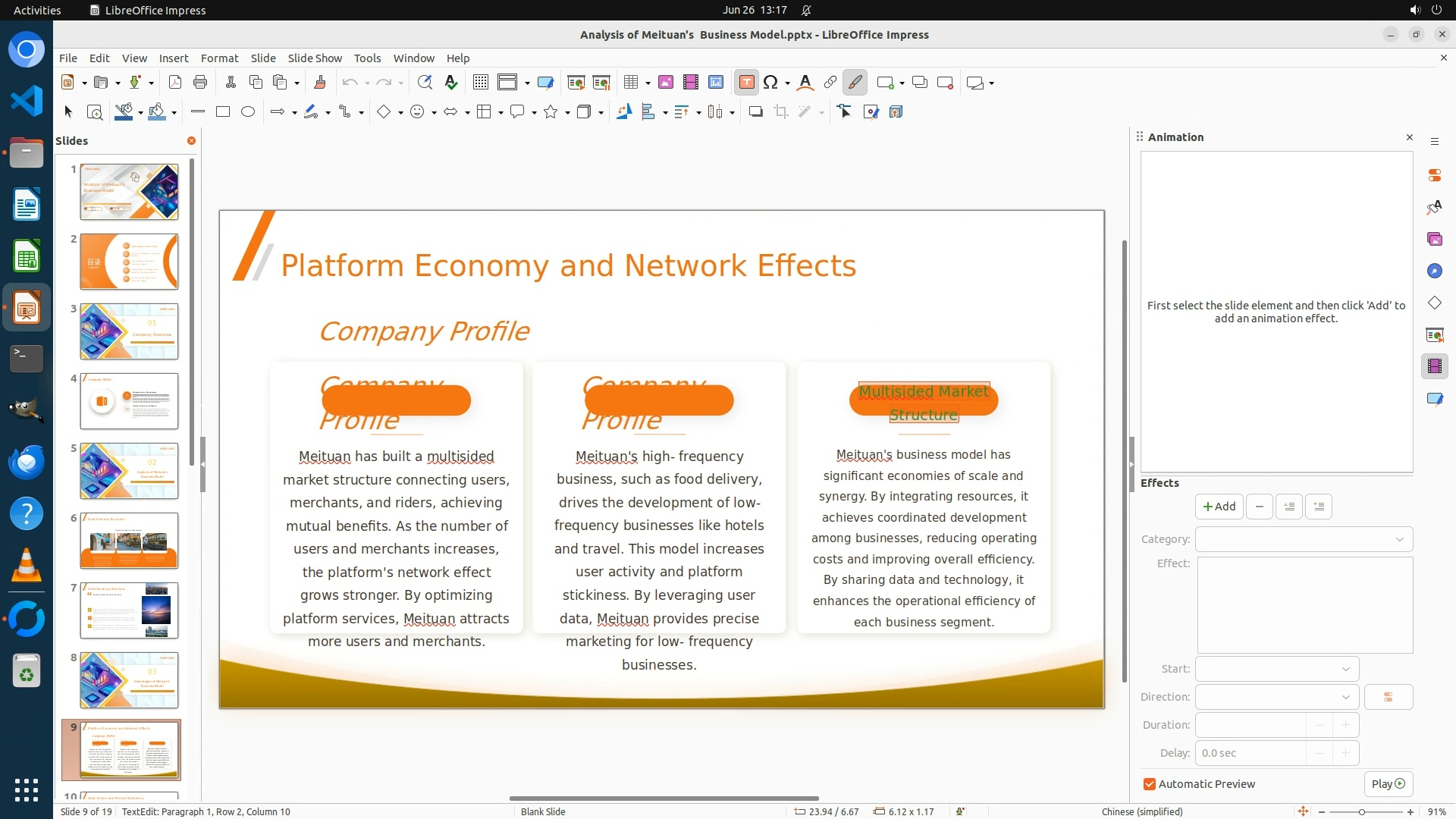Toggle the display grid icon
This screenshot has width=1456, height=819.
tap(480, 83)
